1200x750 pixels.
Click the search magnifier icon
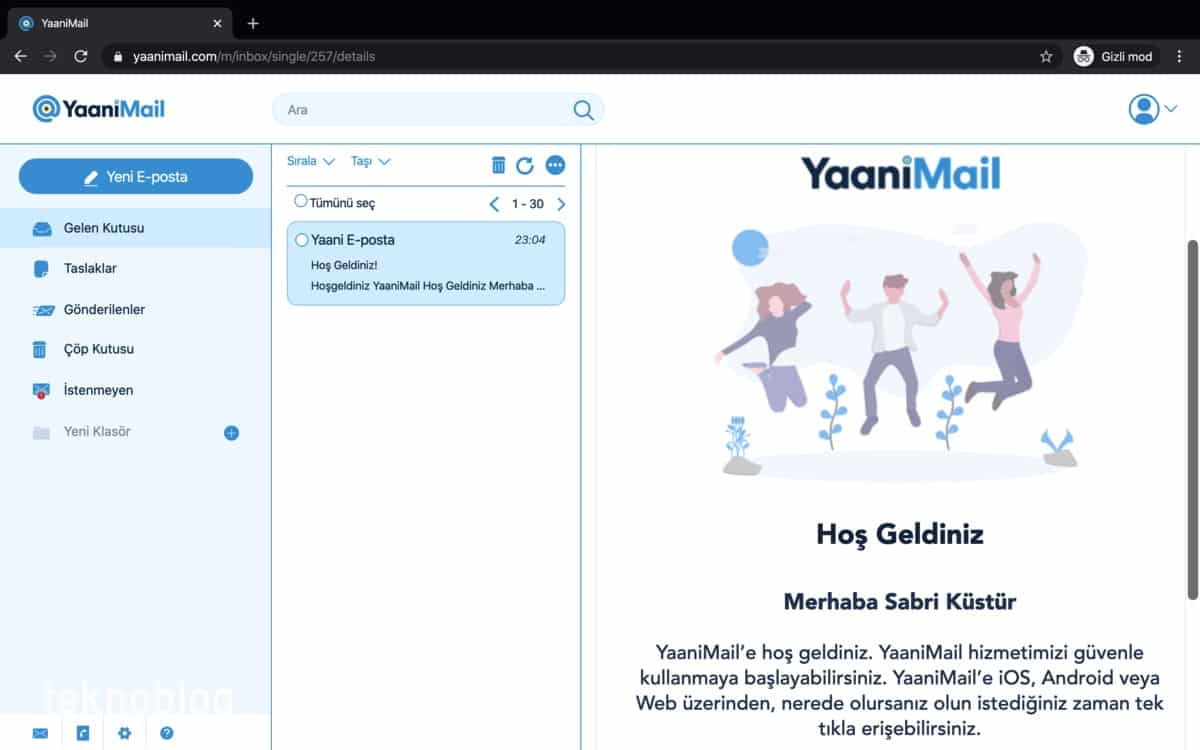click(583, 110)
